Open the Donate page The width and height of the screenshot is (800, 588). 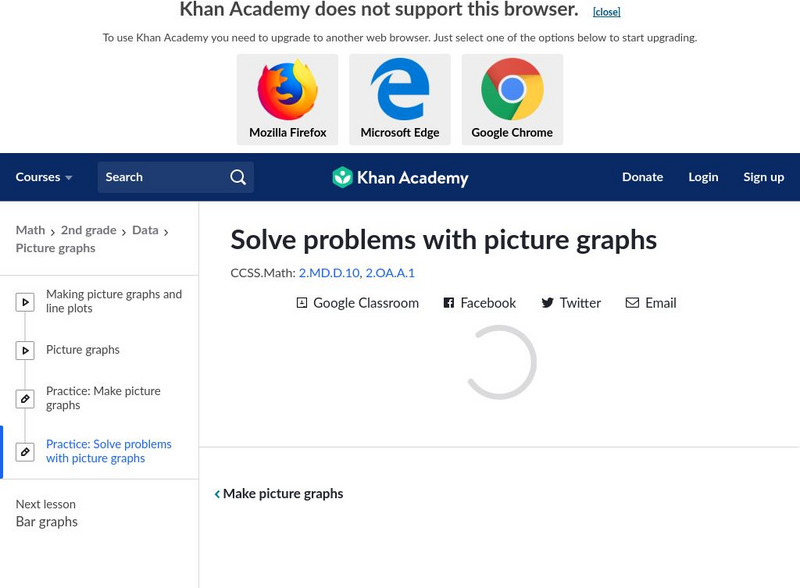(x=642, y=177)
